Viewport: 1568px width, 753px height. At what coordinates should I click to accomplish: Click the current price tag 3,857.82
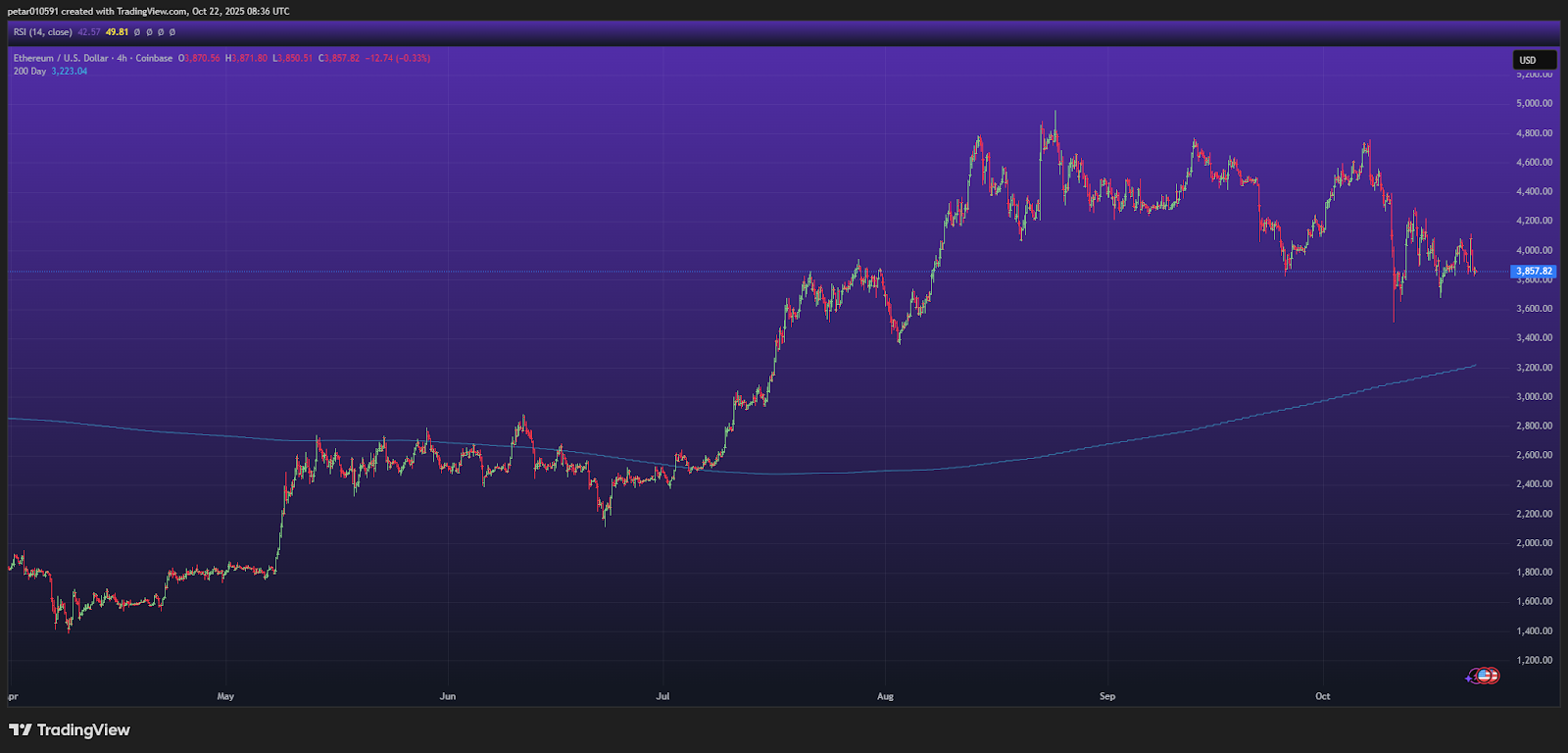[1534, 272]
